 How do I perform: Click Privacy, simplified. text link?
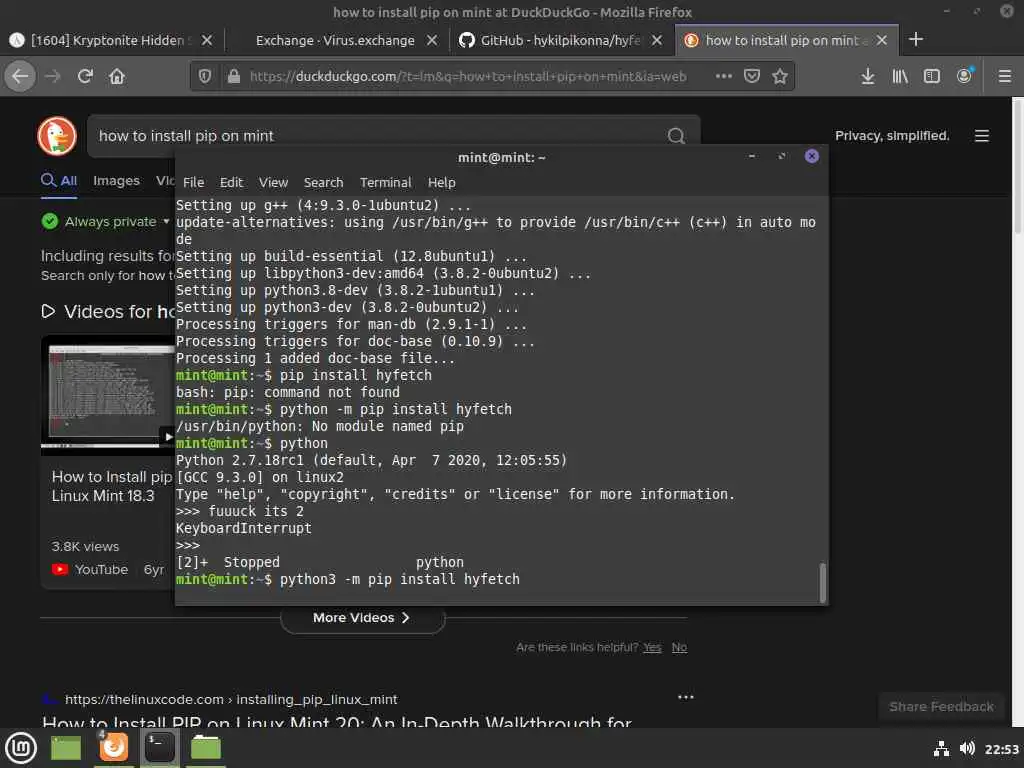coord(892,136)
